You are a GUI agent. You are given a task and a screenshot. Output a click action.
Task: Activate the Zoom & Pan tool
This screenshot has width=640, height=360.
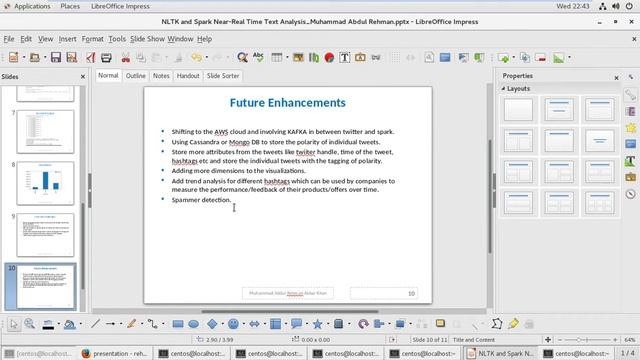pos(29,324)
